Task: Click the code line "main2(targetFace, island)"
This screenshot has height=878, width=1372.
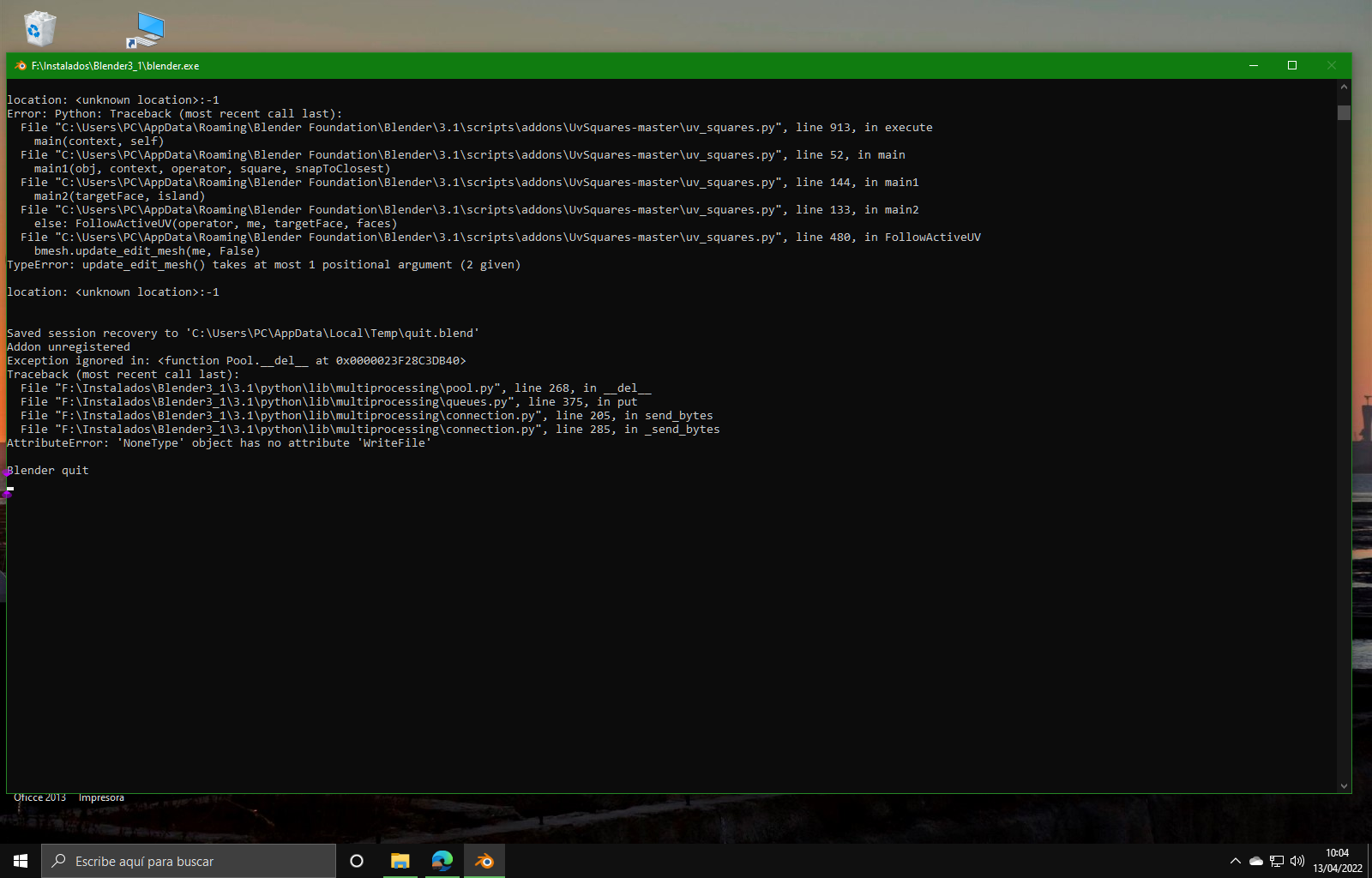Action: coord(119,196)
